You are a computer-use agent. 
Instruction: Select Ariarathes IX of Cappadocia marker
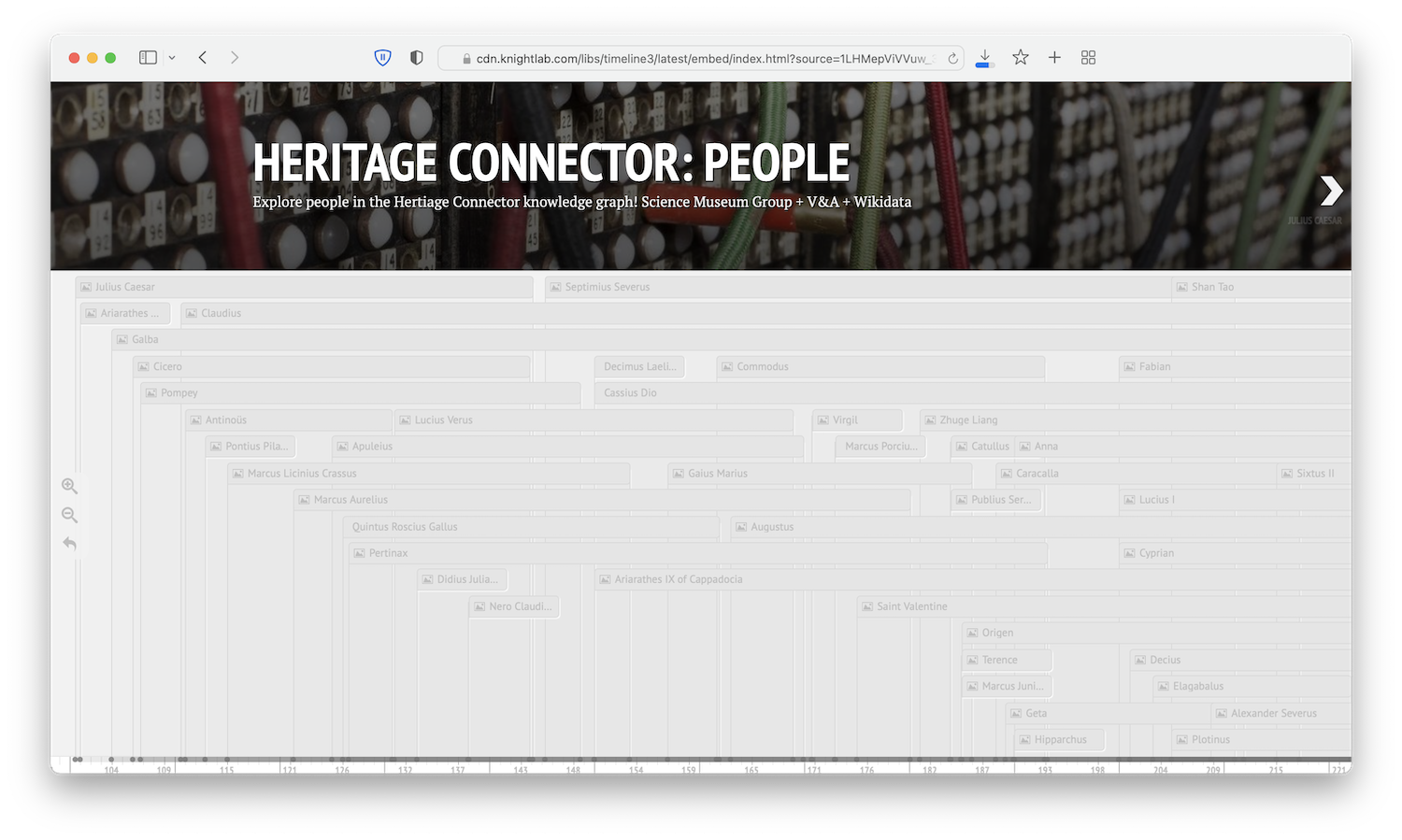pos(973,579)
